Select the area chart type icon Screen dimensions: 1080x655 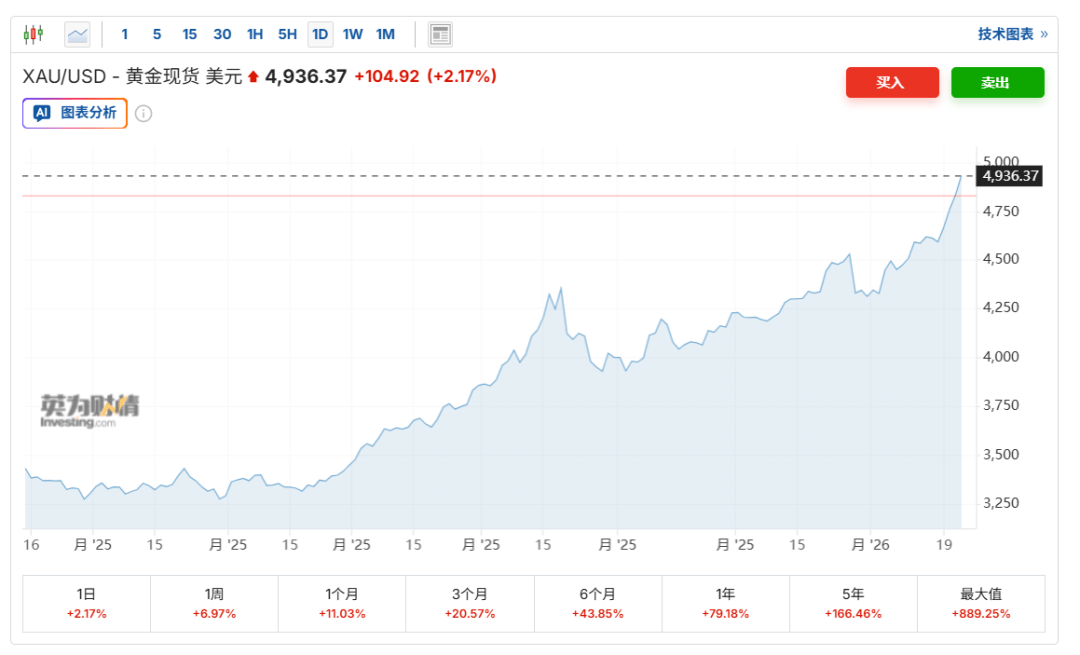pos(77,34)
